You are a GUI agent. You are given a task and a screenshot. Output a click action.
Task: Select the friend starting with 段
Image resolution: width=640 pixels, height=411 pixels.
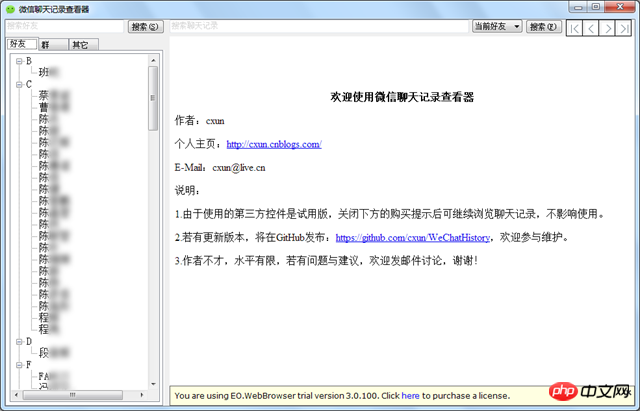53,353
